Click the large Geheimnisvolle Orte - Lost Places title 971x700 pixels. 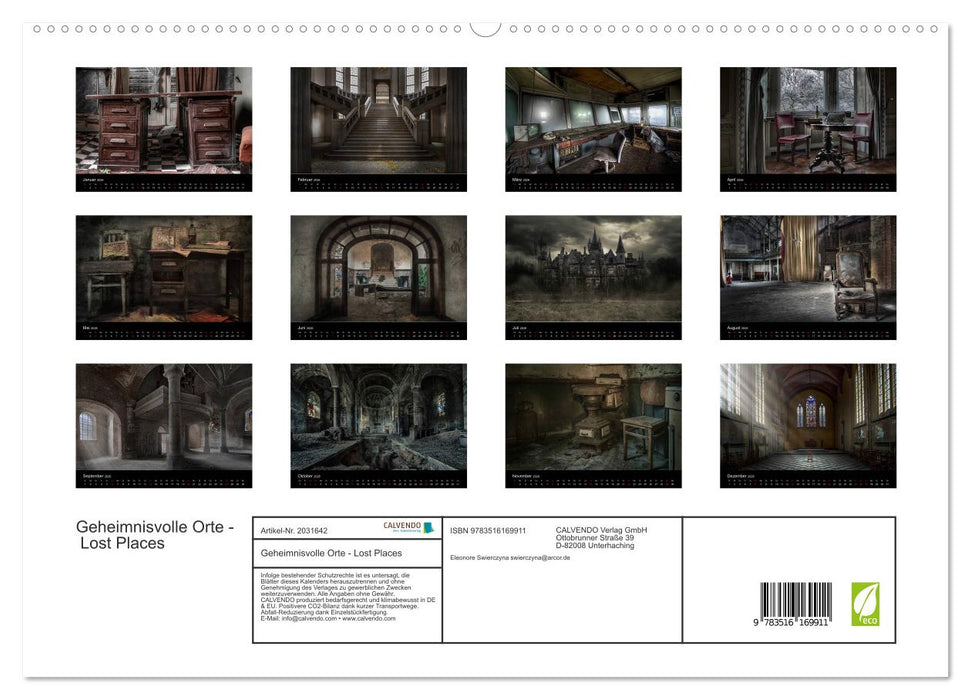pos(155,535)
